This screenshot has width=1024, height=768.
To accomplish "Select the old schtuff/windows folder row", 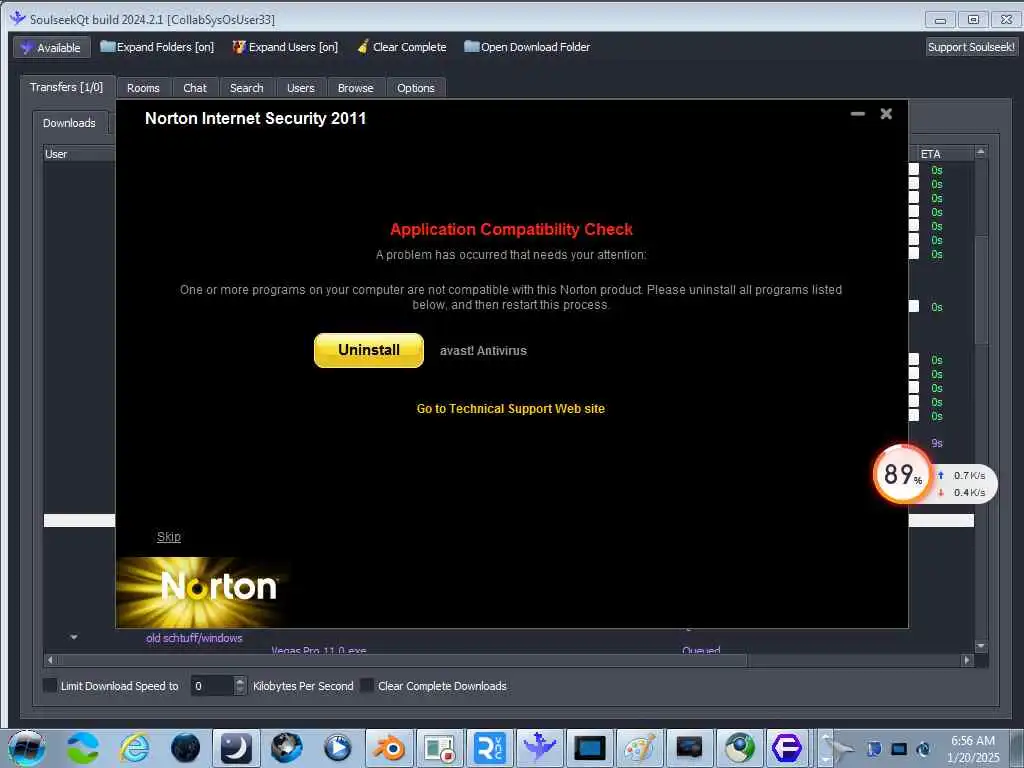I will tap(194, 638).
